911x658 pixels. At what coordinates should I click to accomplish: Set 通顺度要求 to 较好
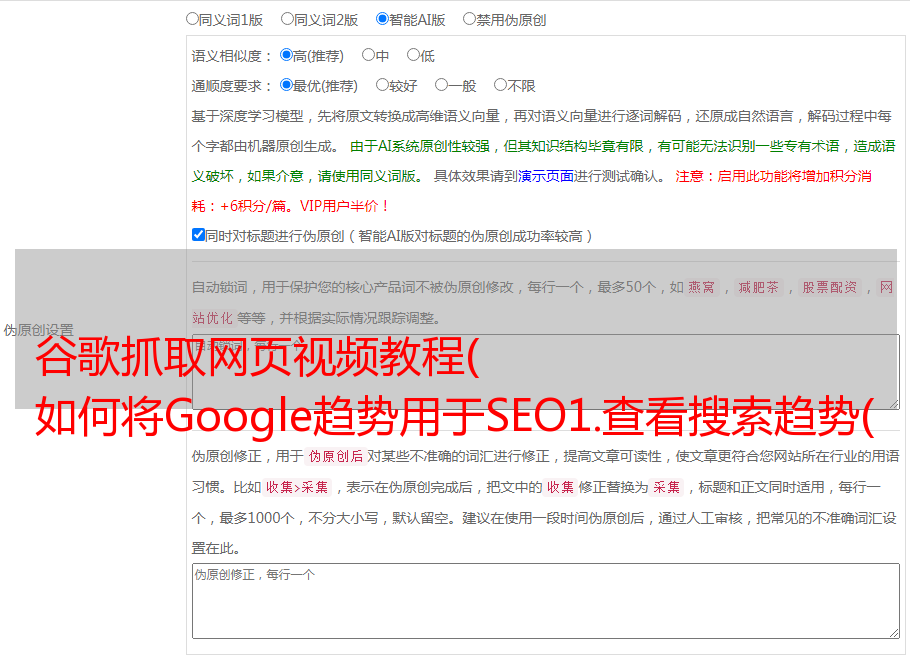coord(383,86)
